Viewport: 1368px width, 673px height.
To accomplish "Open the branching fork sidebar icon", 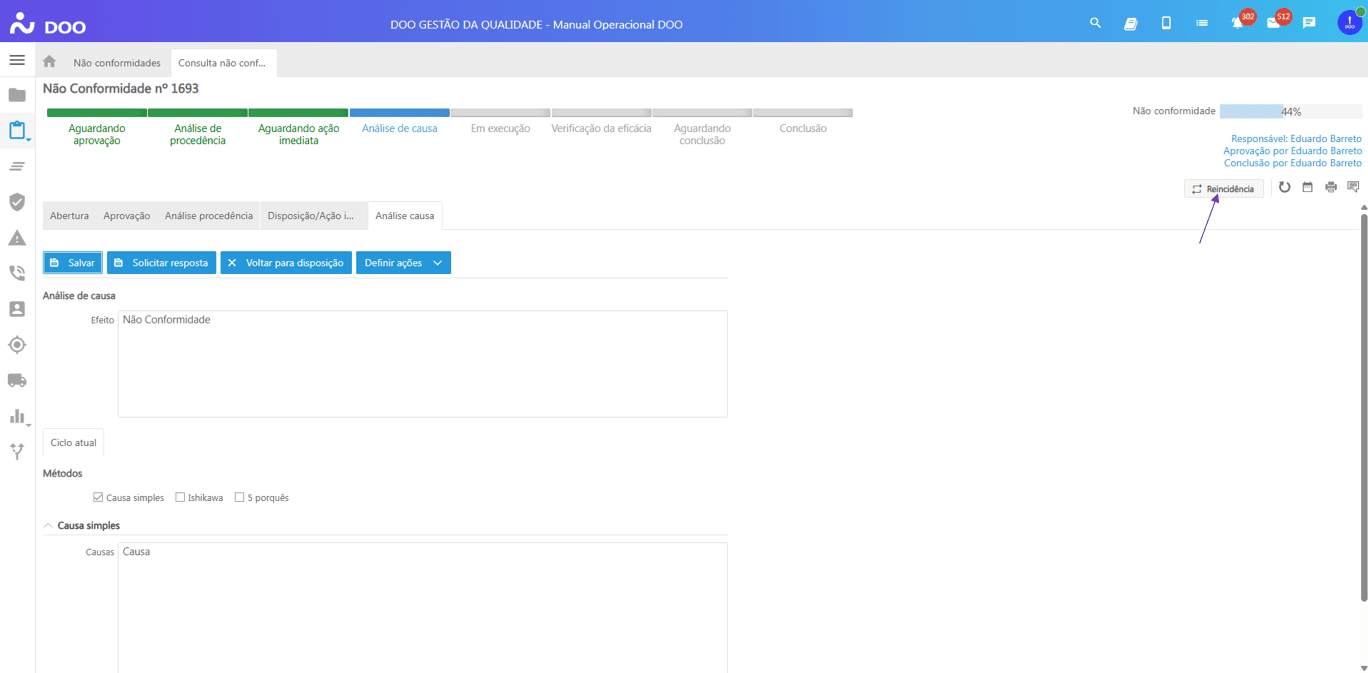I will pyautogui.click(x=17, y=452).
